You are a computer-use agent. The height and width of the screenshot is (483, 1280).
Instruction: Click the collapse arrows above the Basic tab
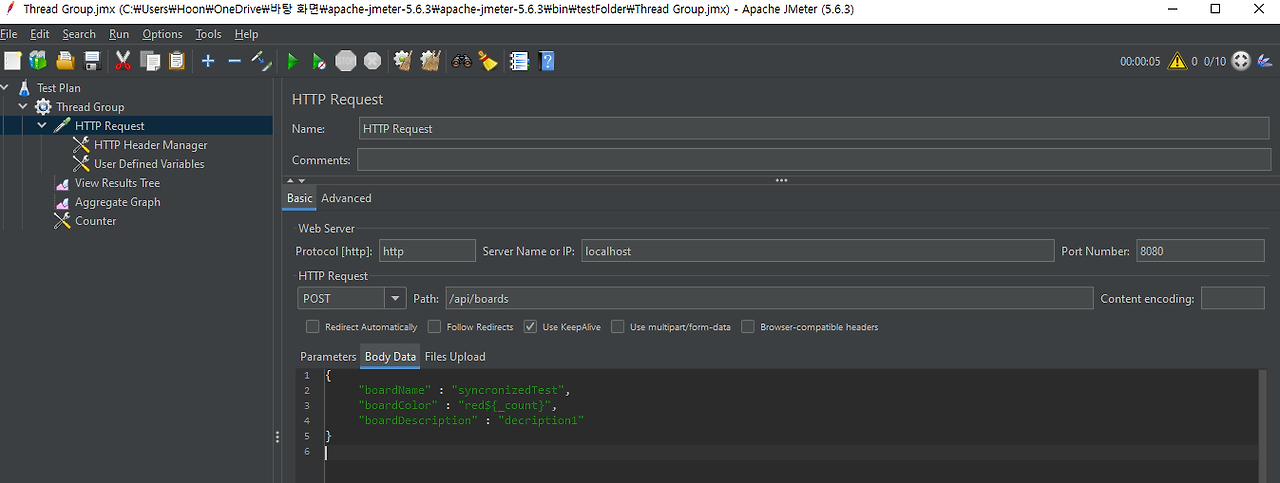[296, 181]
